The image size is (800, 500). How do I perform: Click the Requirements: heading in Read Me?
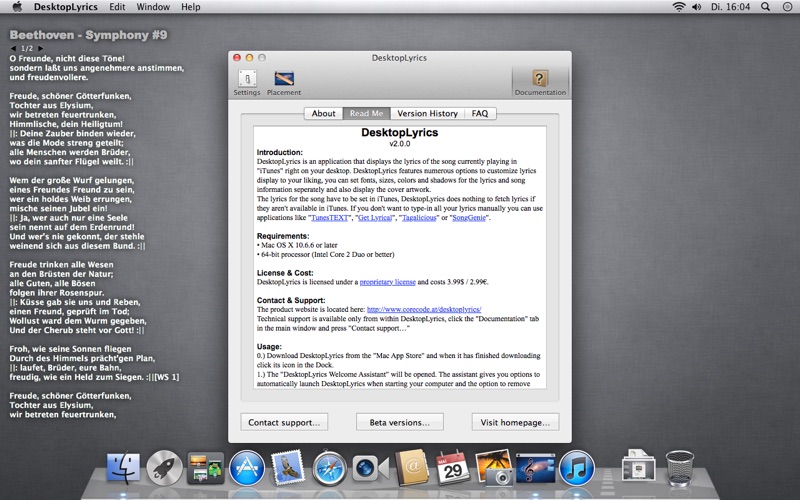pos(283,236)
